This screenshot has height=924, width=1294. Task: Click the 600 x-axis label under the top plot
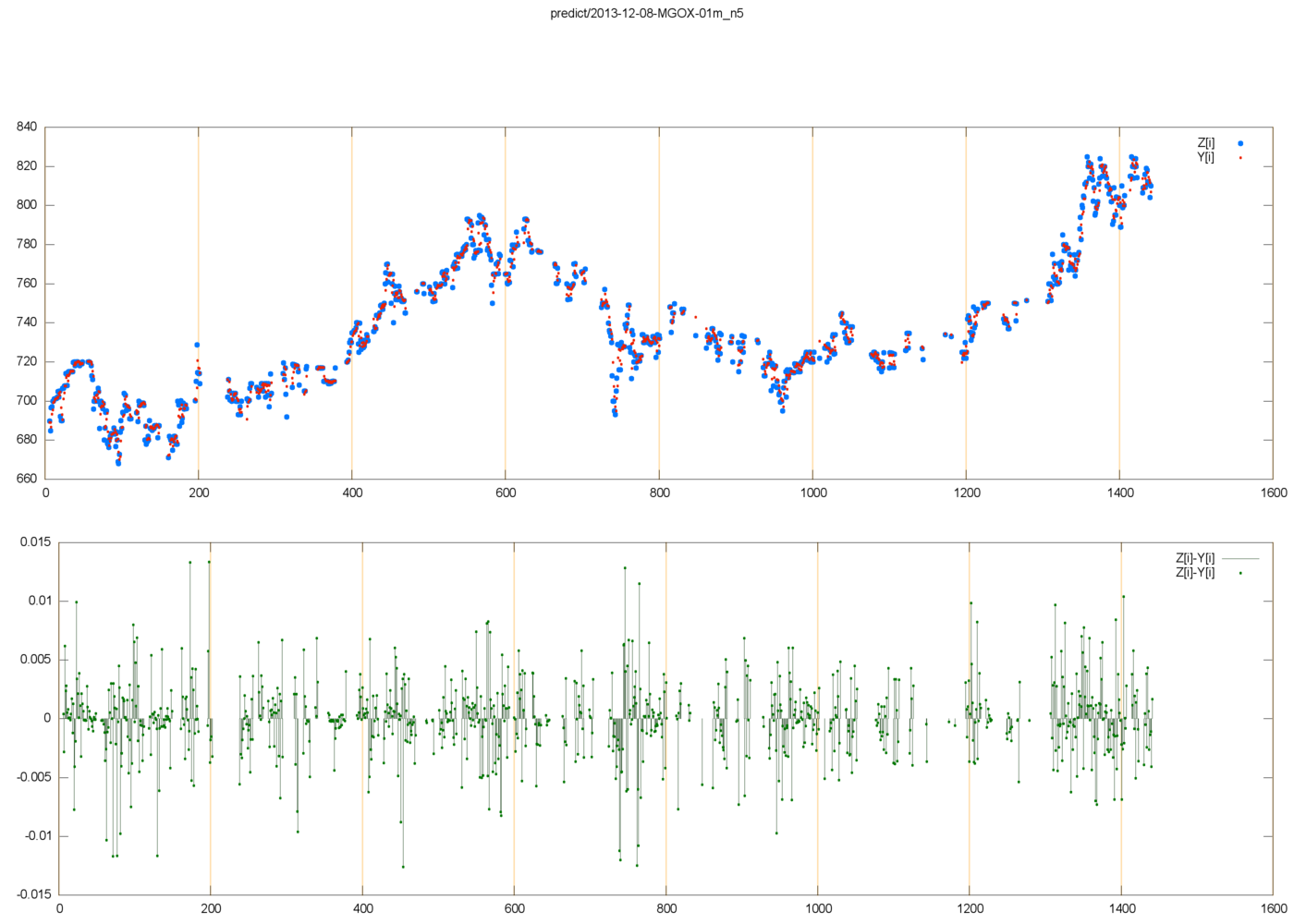pyautogui.click(x=506, y=493)
